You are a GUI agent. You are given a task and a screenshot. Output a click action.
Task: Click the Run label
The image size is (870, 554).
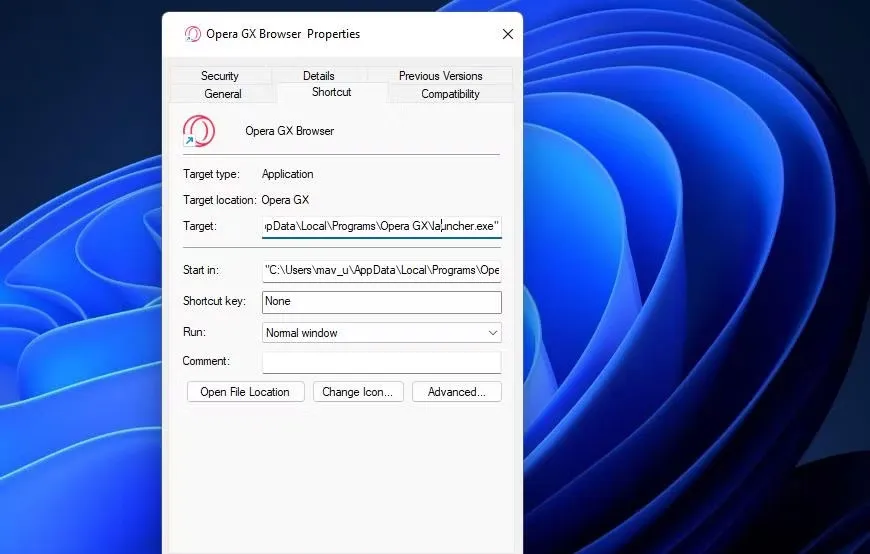click(194, 332)
